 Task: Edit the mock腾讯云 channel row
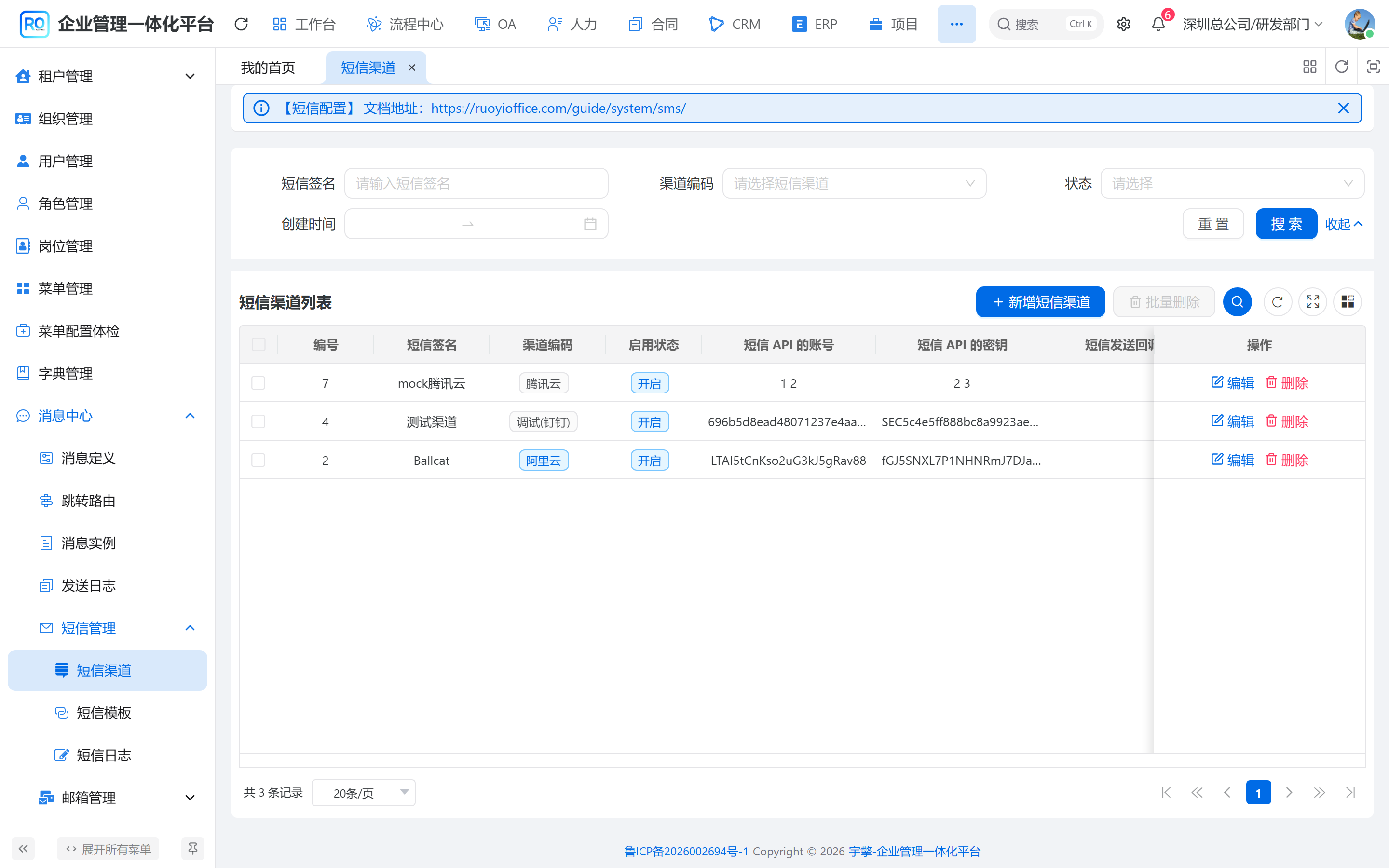[1233, 383]
